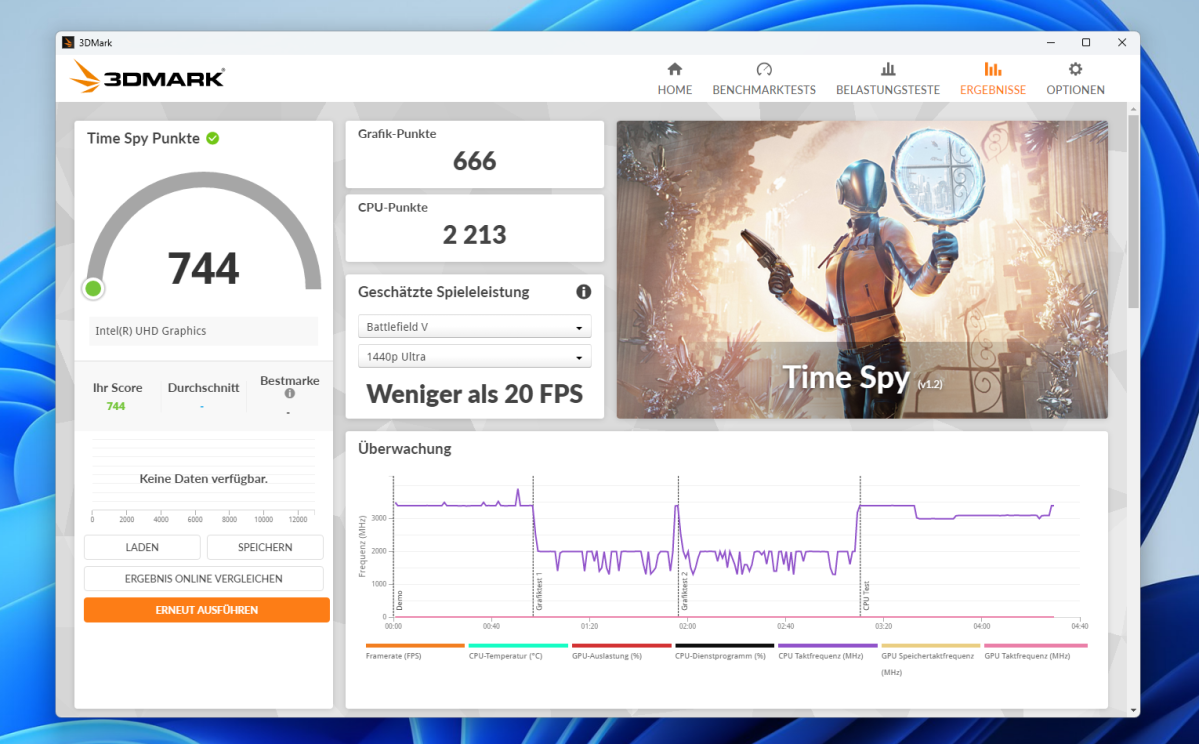Open the 1440p Ultra resolution dropdown
The width and height of the screenshot is (1199, 744).
(474, 356)
